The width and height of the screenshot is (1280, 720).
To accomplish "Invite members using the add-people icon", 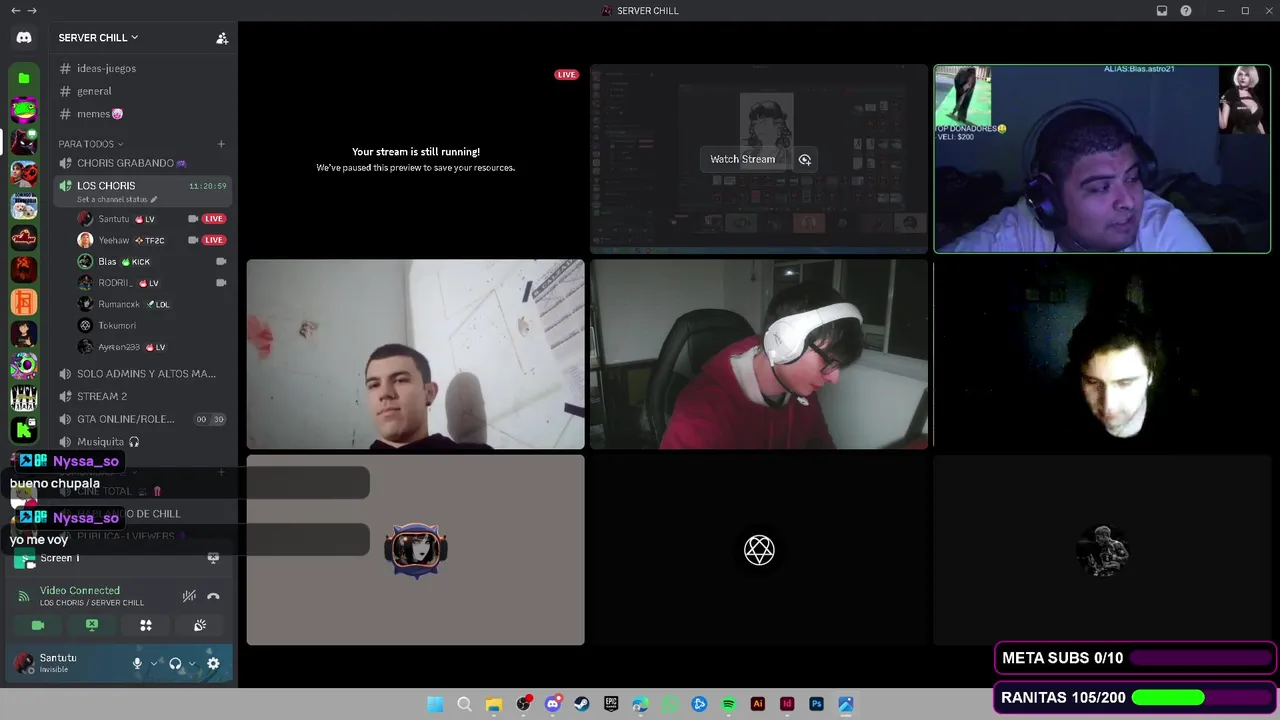I will [222, 38].
